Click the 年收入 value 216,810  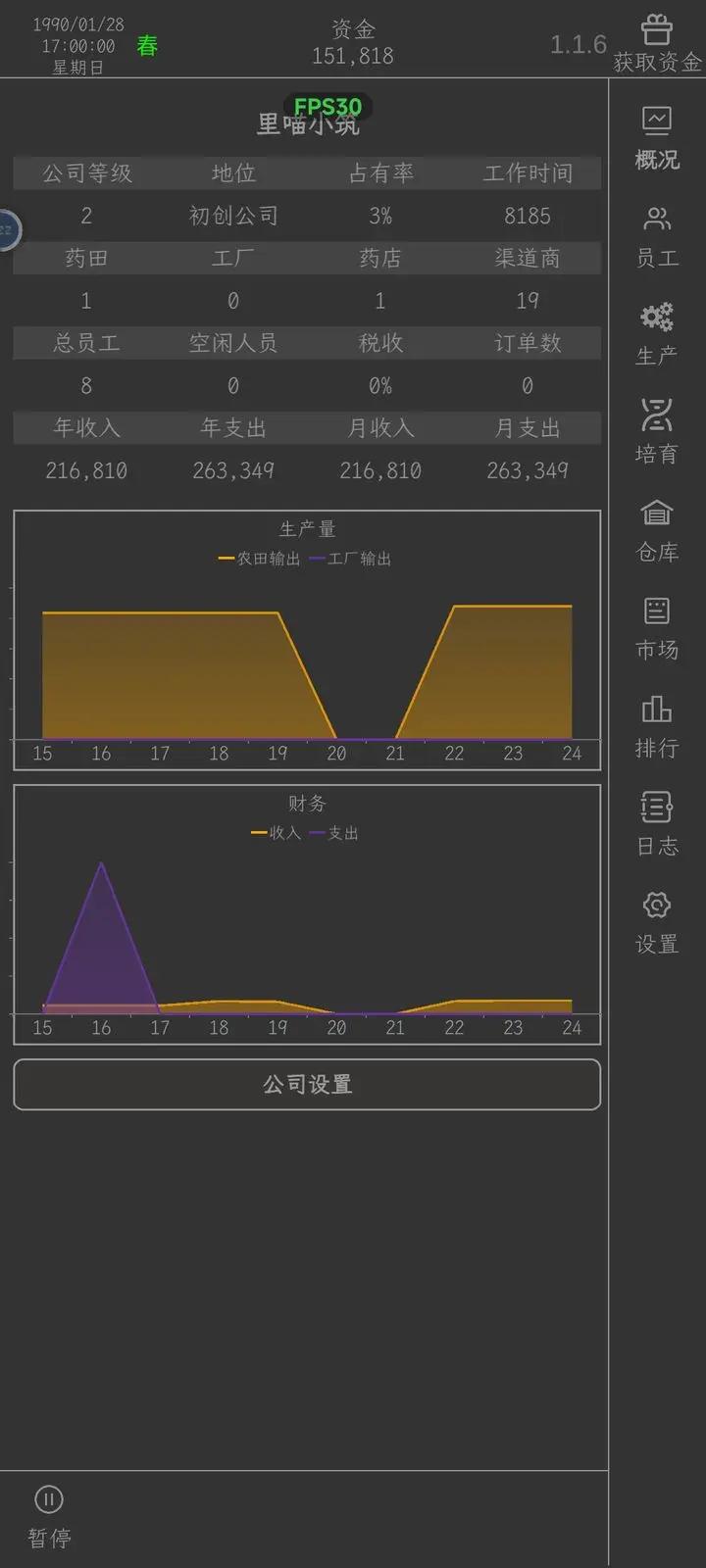pyautogui.click(x=86, y=471)
